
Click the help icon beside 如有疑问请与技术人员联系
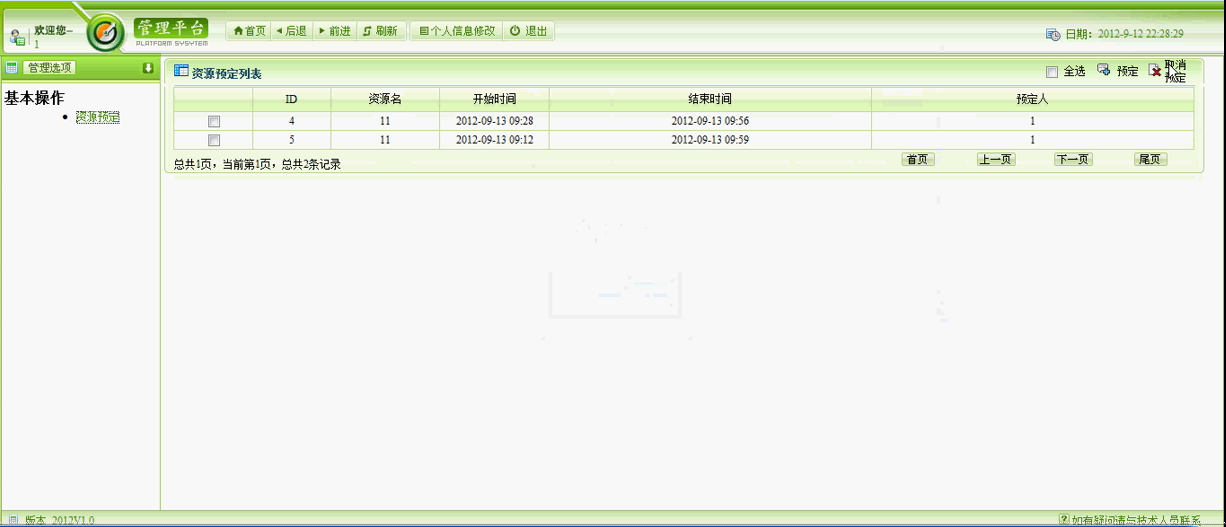pos(1064,520)
